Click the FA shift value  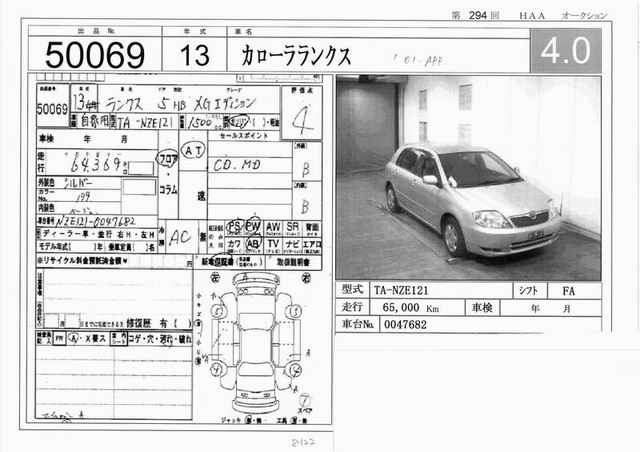coord(568,291)
